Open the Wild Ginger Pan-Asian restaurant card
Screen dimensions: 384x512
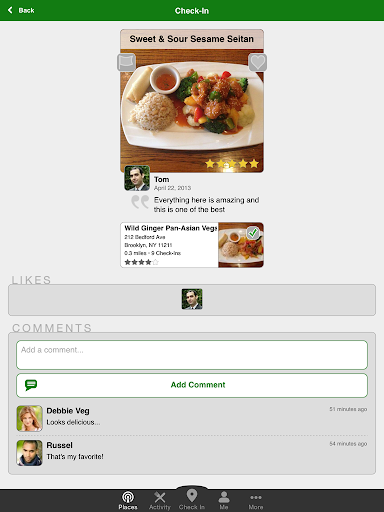[x=192, y=245]
